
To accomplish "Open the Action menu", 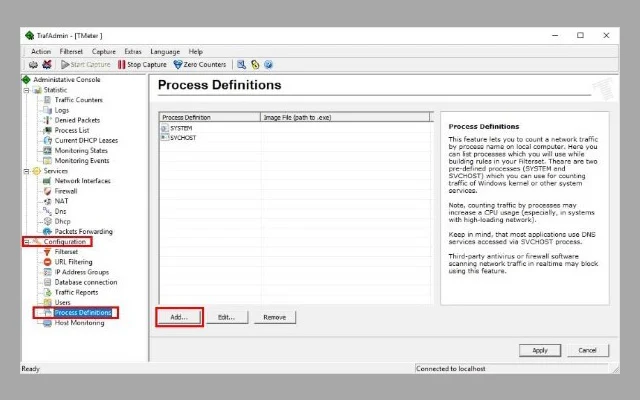I will click(41, 51).
